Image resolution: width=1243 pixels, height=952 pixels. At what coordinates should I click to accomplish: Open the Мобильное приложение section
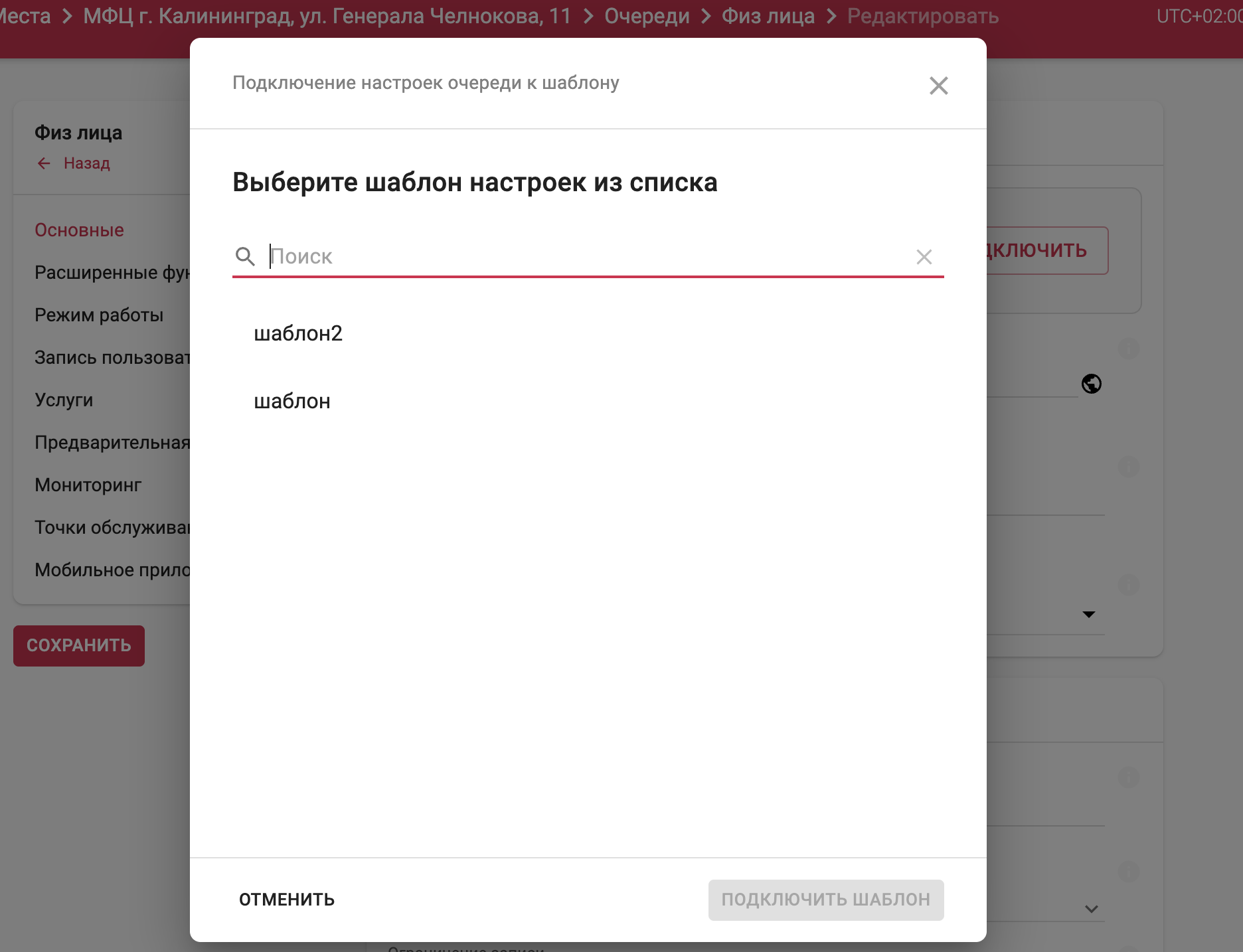[112, 570]
